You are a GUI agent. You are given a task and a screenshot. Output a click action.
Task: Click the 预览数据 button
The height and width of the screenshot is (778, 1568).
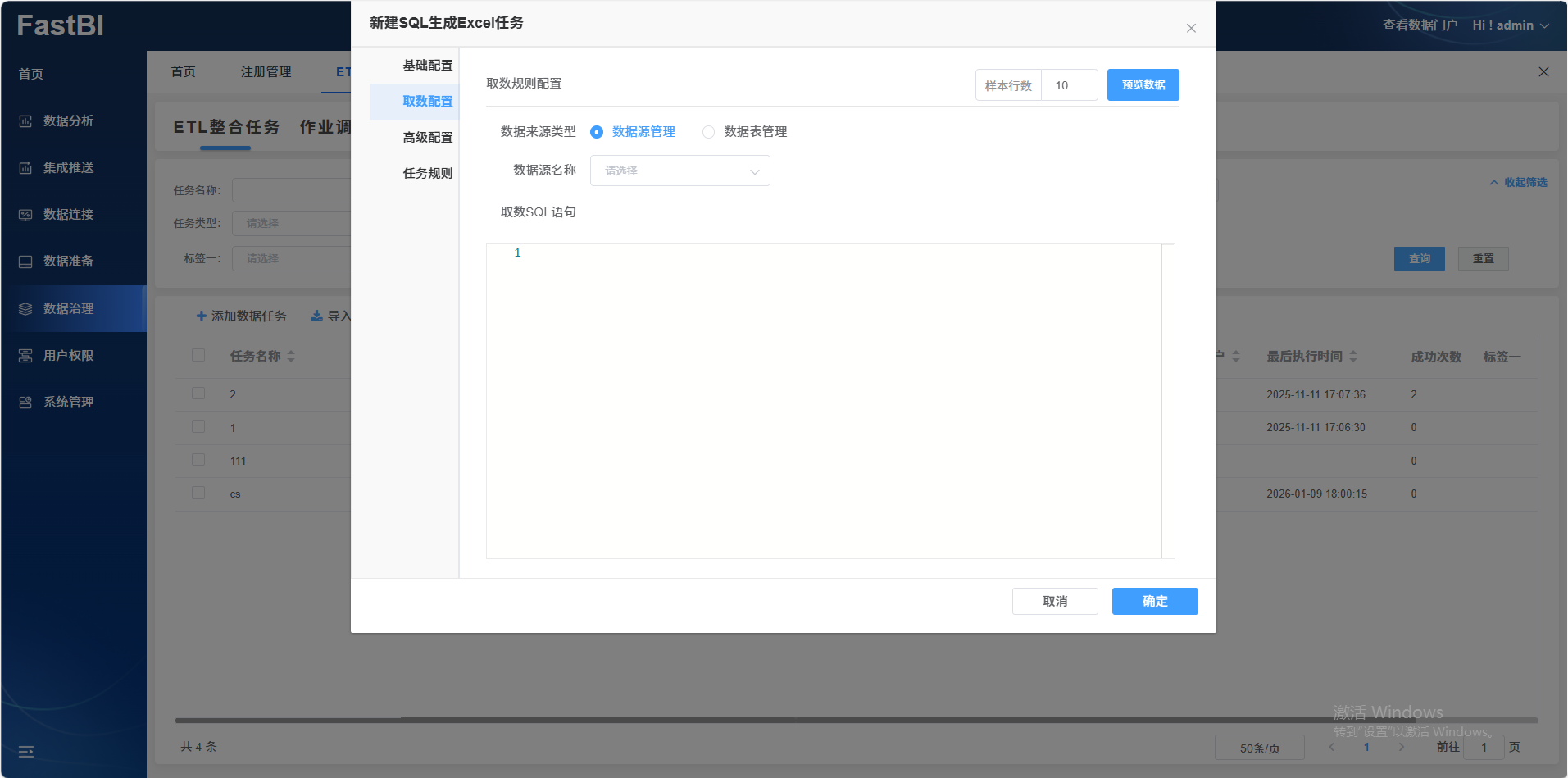click(x=1143, y=85)
